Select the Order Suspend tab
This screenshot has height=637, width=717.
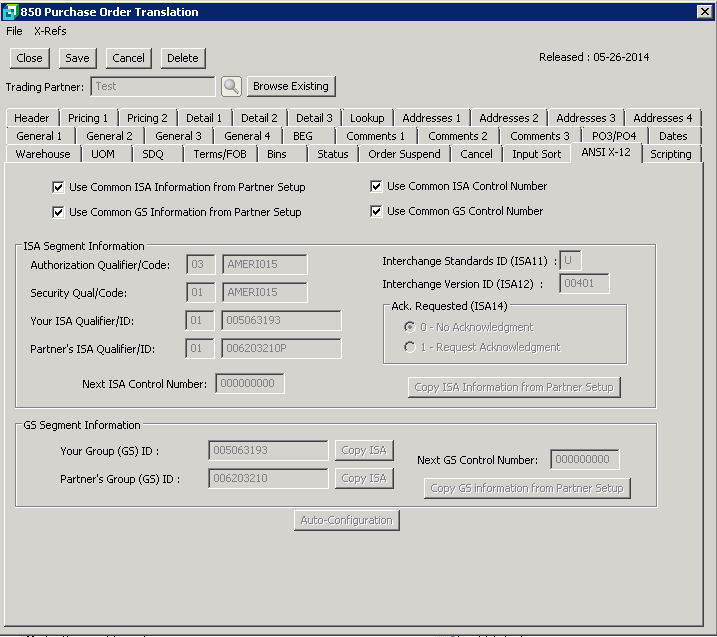pos(404,154)
